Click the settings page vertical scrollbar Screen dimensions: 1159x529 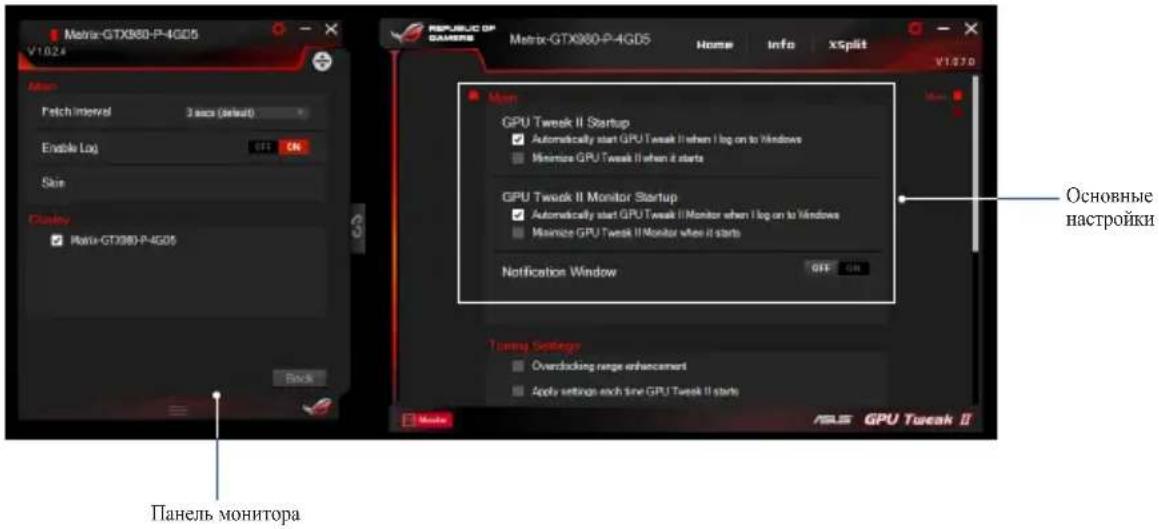click(975, 163)
